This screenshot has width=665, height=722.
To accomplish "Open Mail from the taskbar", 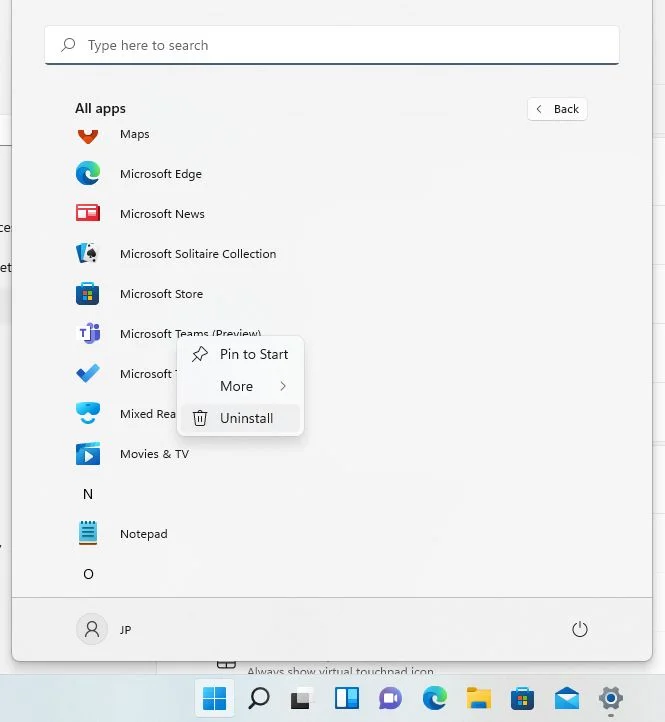I will (567, 699).
